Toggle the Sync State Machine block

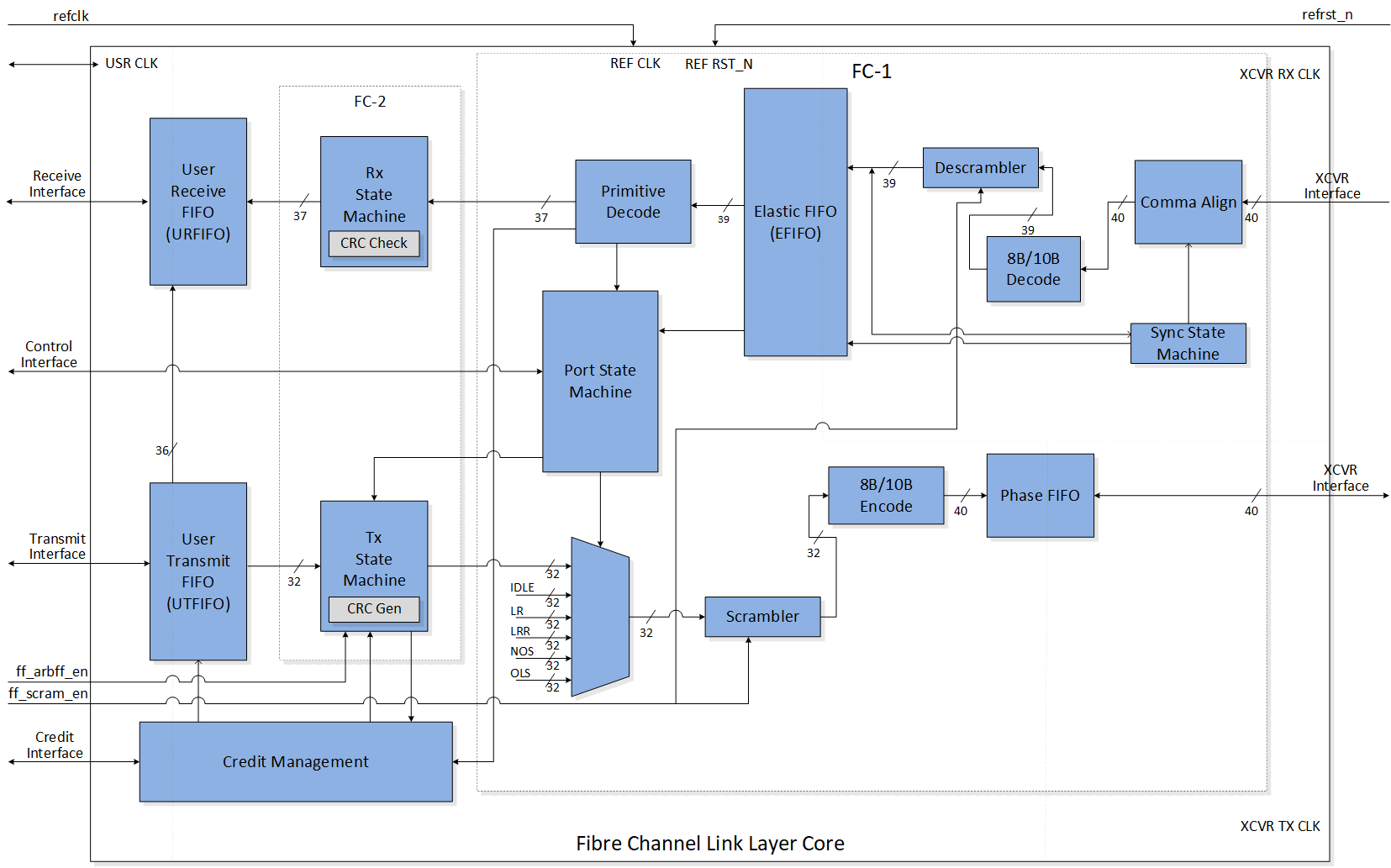1188,343
